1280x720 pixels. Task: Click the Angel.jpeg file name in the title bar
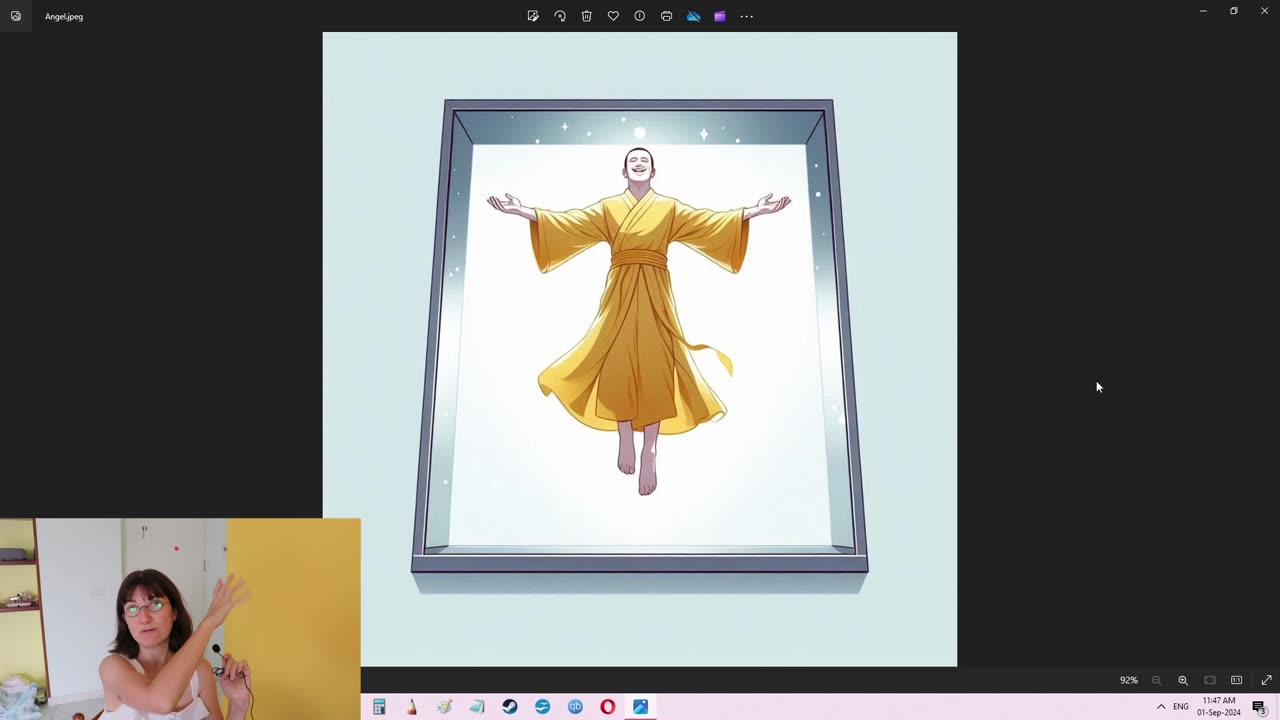(x=64, y=17)
